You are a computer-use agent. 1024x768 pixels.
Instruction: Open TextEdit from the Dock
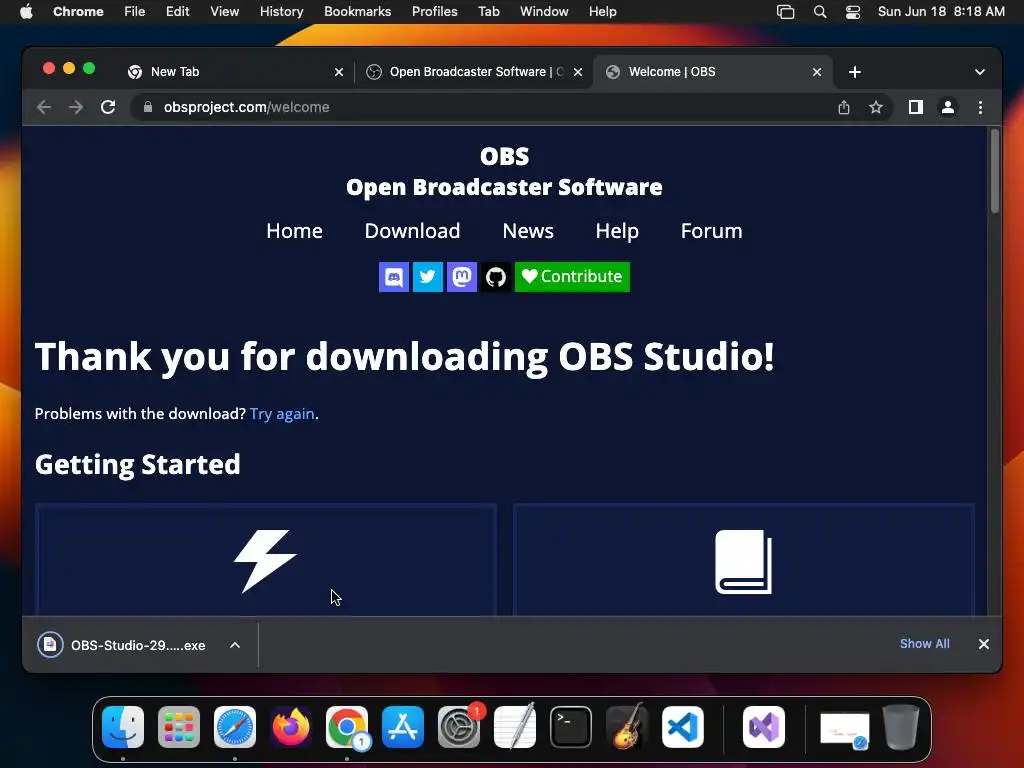(515, 727)
